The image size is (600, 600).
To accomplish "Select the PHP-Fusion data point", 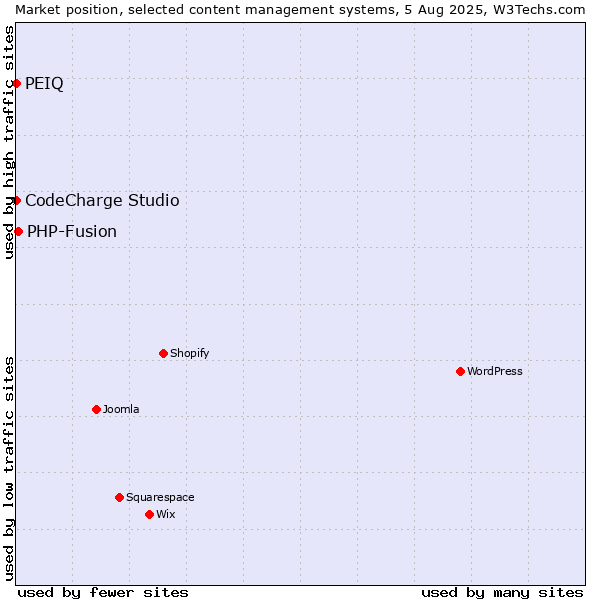I will tap(18, 232).
